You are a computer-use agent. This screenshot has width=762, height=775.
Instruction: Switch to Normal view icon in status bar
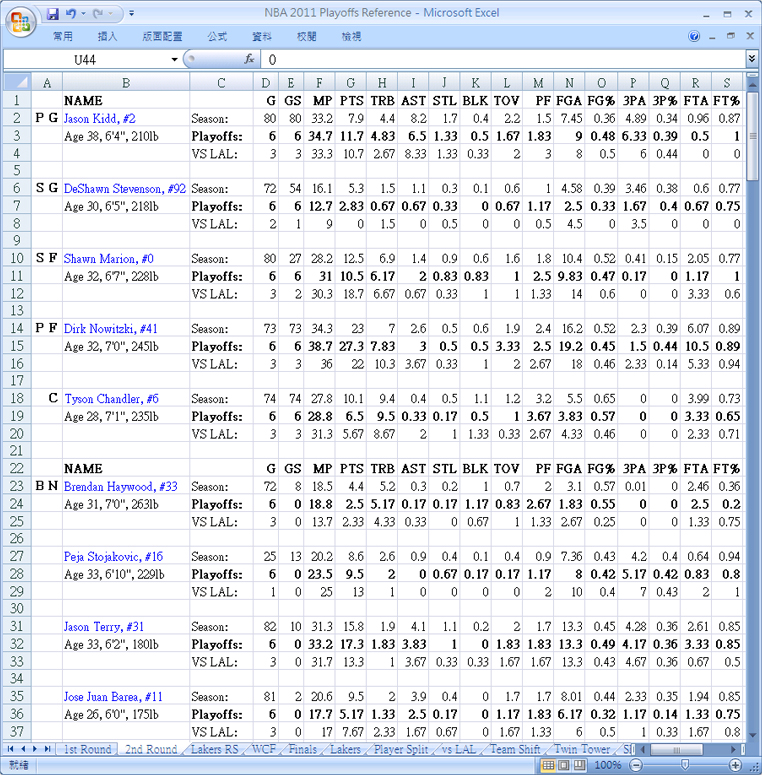click(548, 765)
